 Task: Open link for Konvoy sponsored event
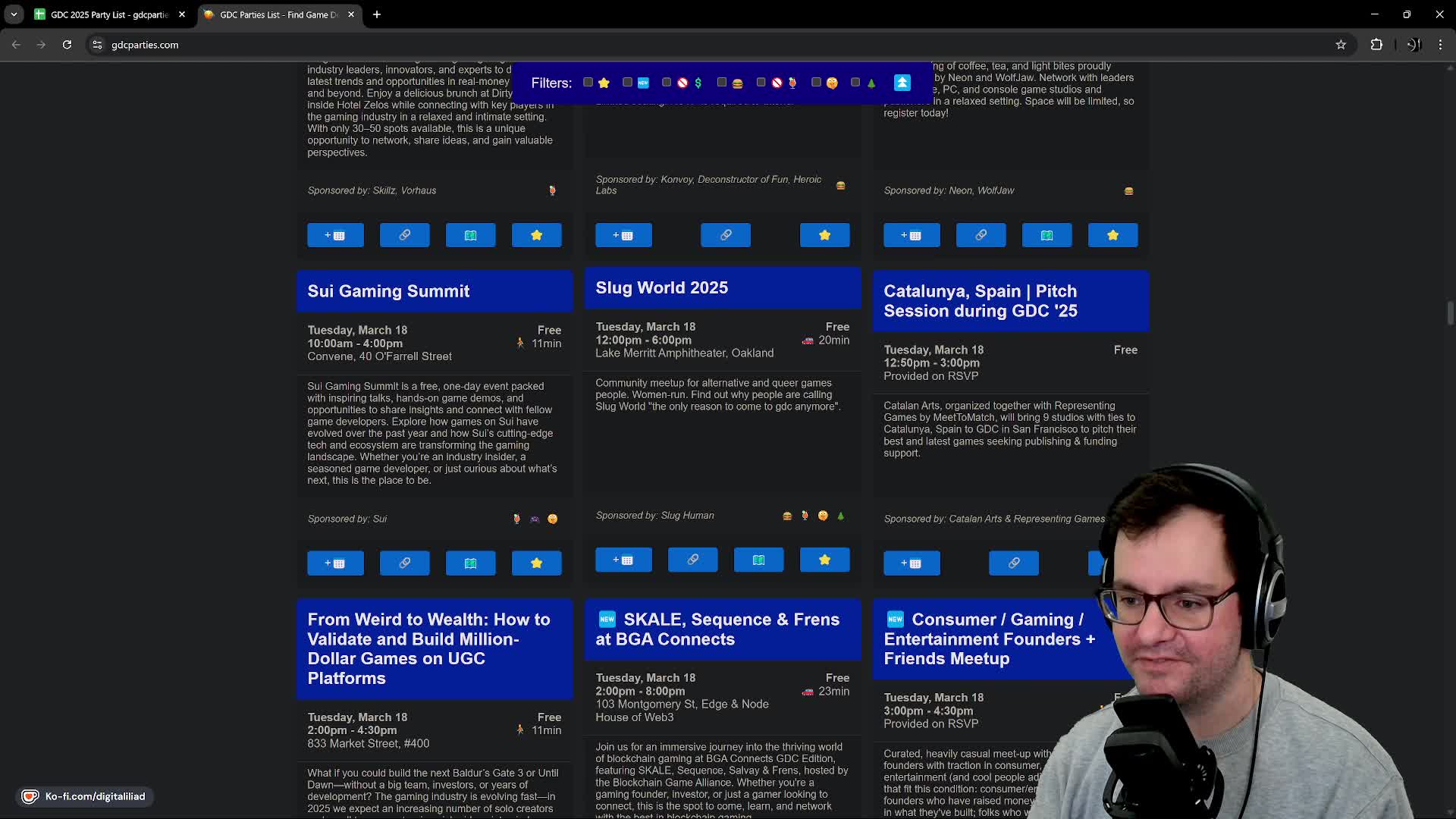point(726,235)
